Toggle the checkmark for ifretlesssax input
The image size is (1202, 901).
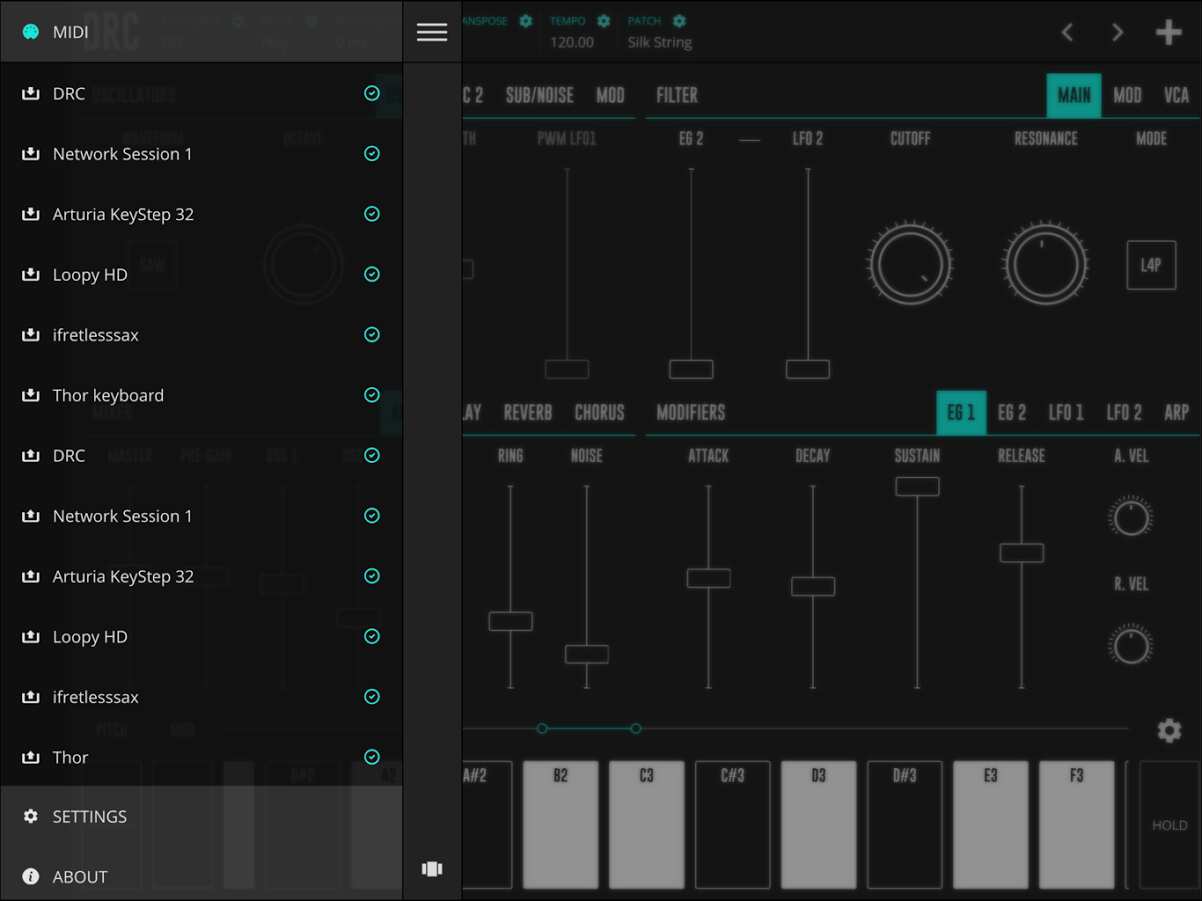(x=372, y=334)
